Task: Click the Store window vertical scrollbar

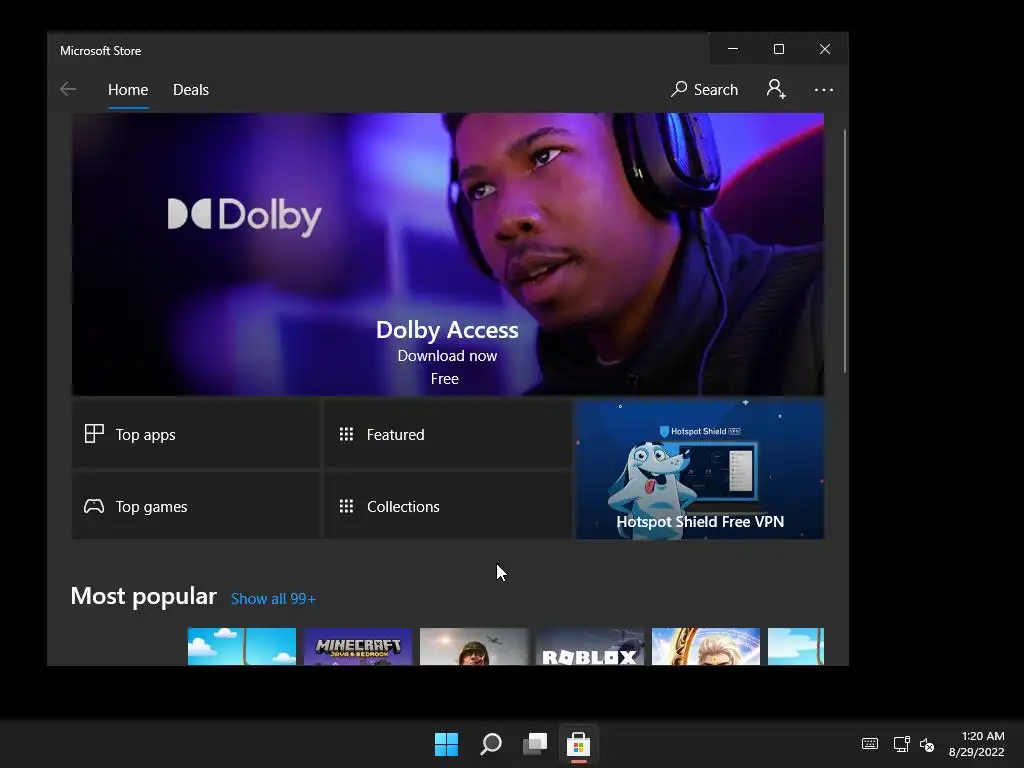Action: pyautogui.click(x=845, y=251)
